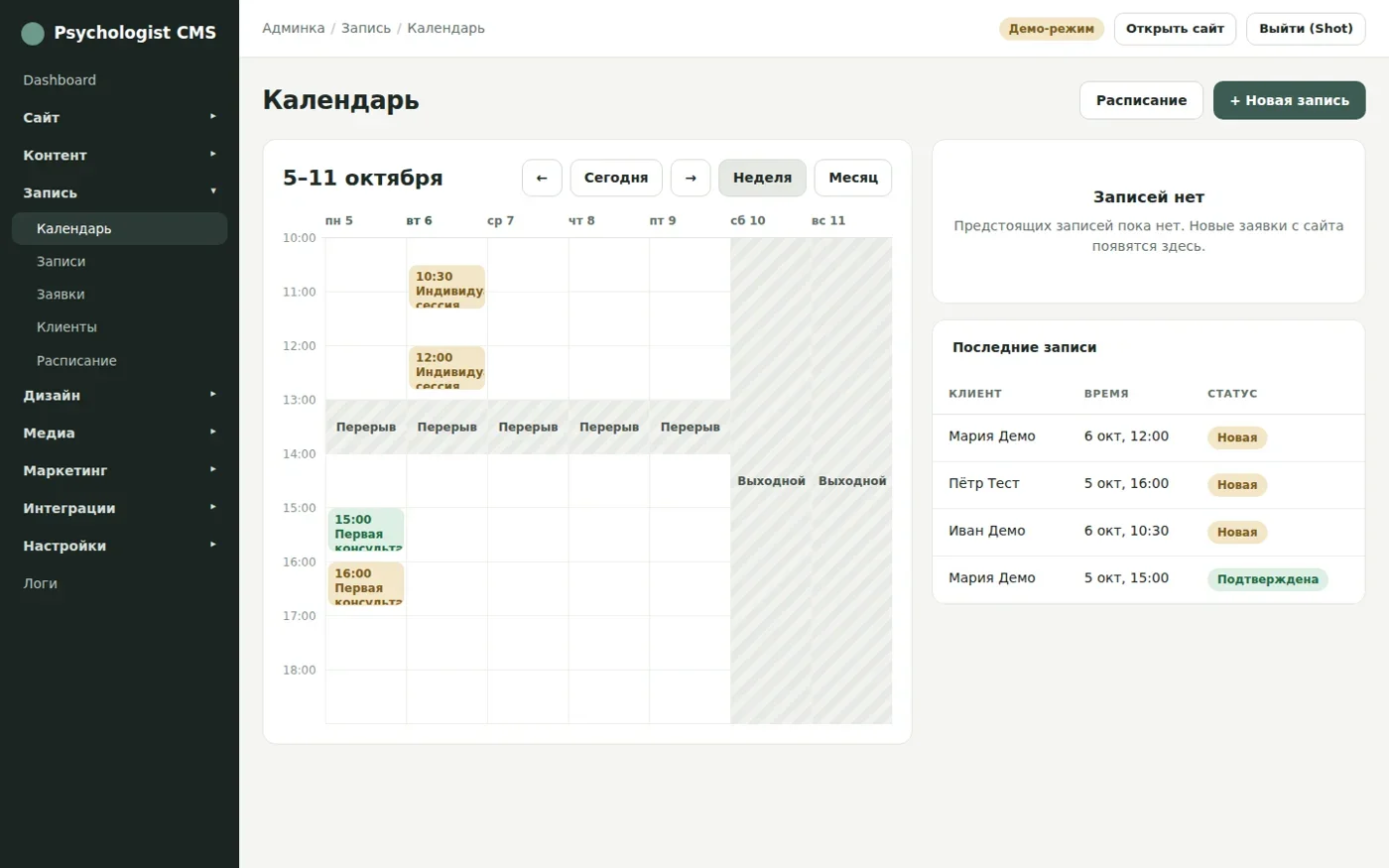Go to previous week with left arrow

tap(542, 178)
